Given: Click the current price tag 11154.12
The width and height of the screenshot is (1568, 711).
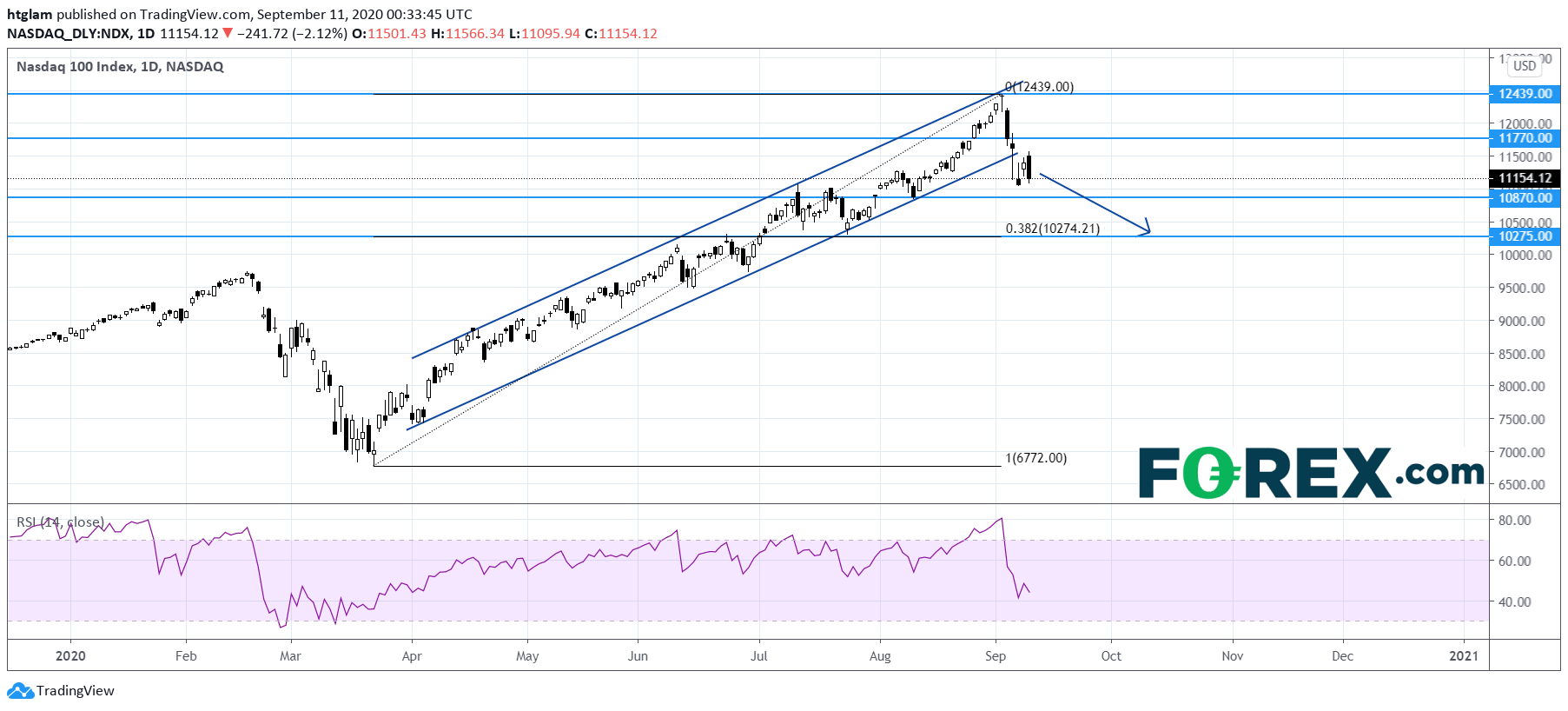Looking at the screenshot, I should pos(1525,178).
